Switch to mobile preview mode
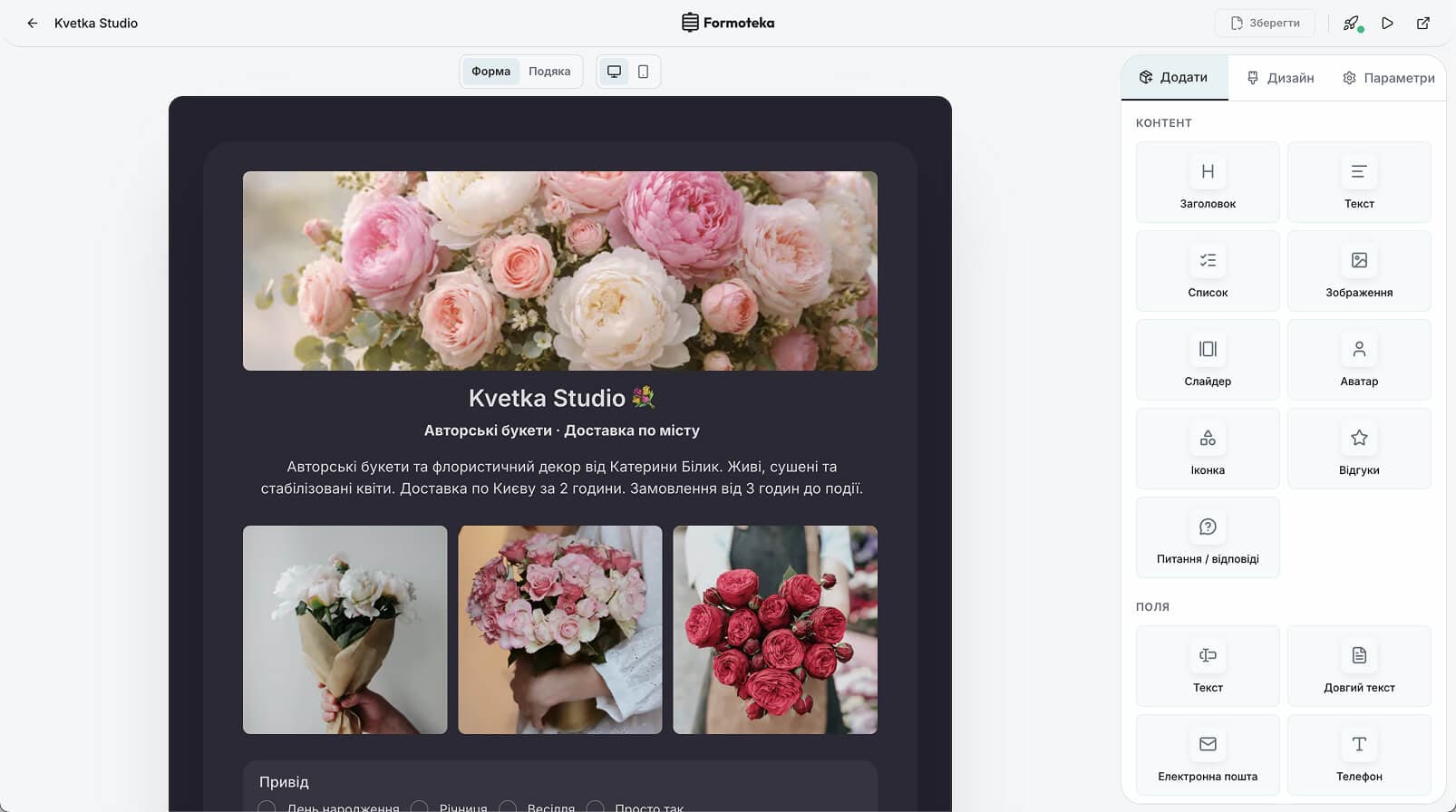Image resolution: width=1456 pixels, height=812 pixels. pyautogui.click(x=643, y=72)
